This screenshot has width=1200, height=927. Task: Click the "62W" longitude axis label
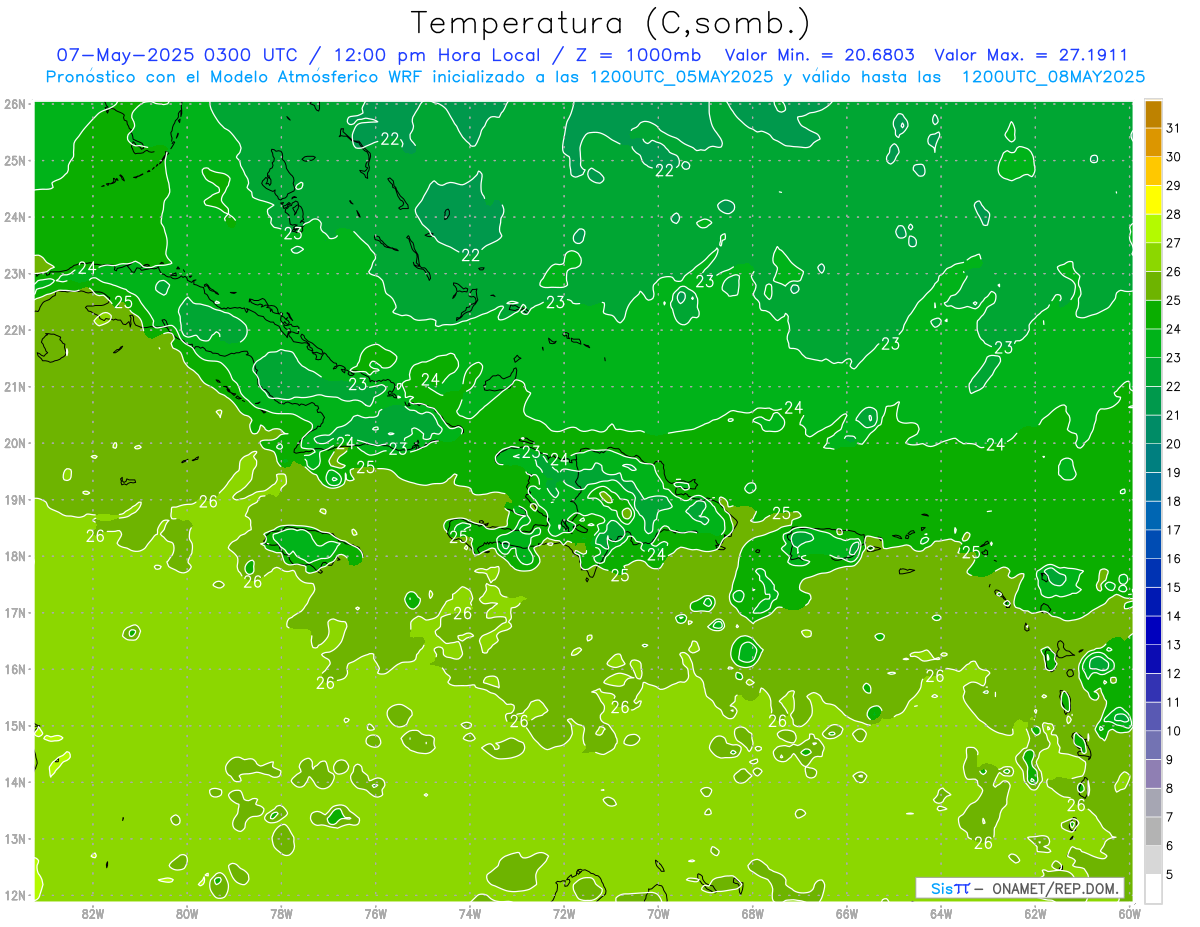coord(1035,913)
